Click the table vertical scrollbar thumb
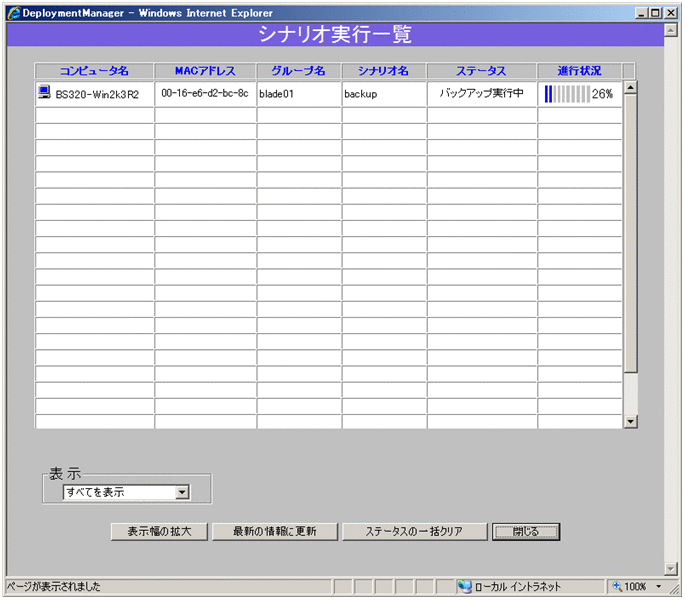 630,233
